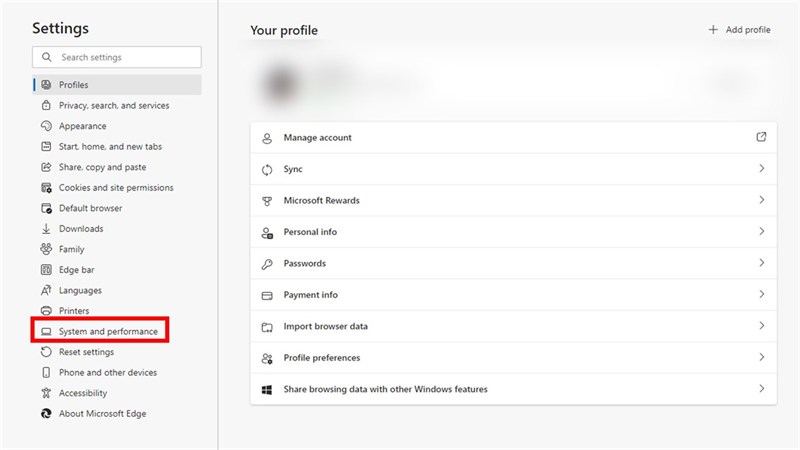Click the Languages icon

46,290
